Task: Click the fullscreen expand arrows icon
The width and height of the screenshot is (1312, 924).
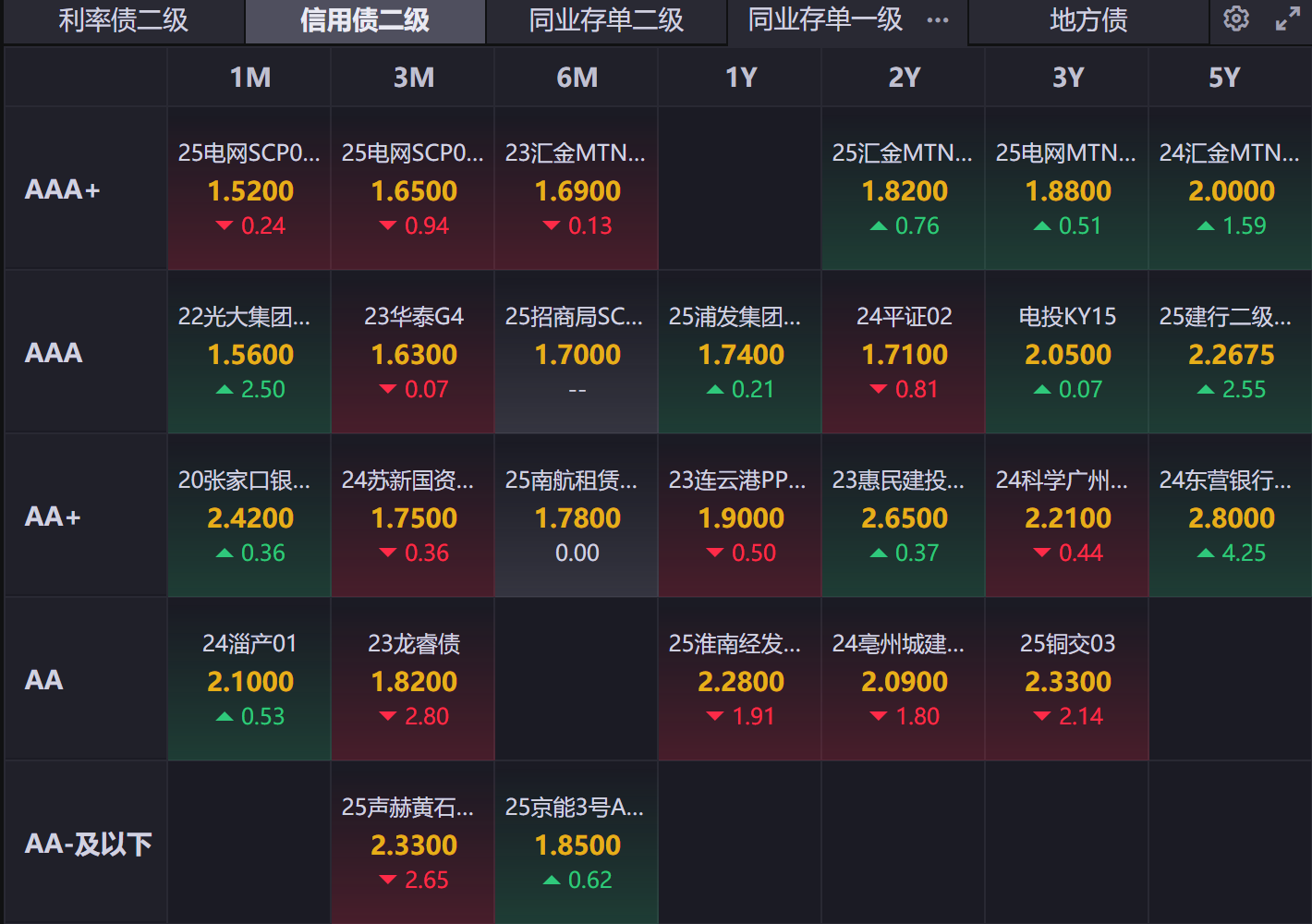Action: point(1287,18)
